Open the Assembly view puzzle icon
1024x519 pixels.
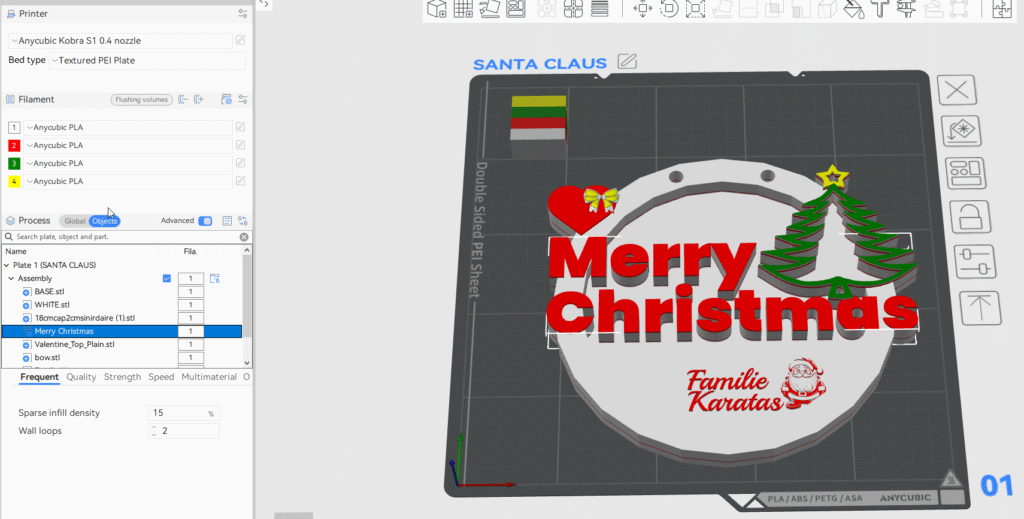pos(1002,9)
